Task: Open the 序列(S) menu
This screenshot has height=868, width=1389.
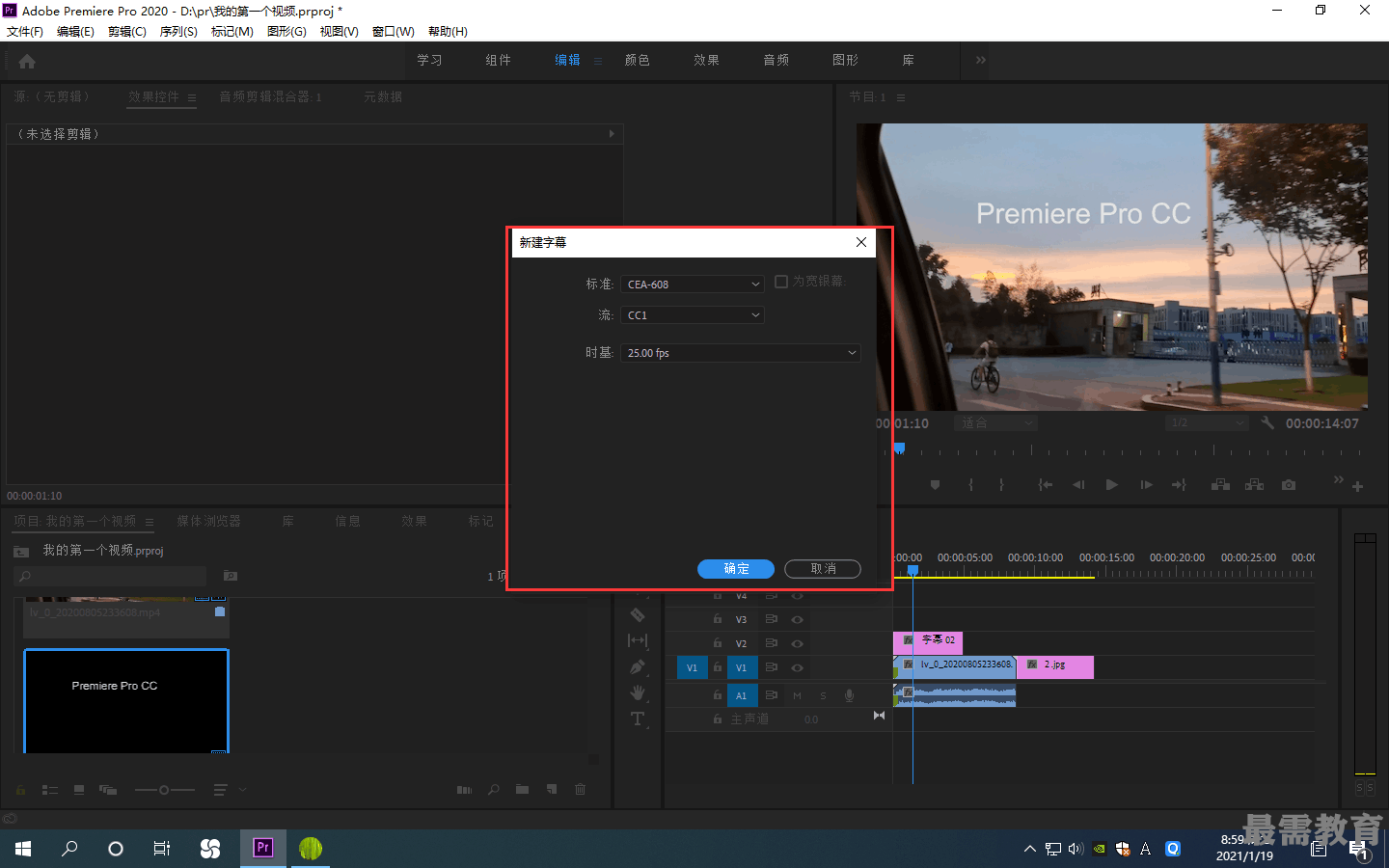Action: (x=178, y=32)
